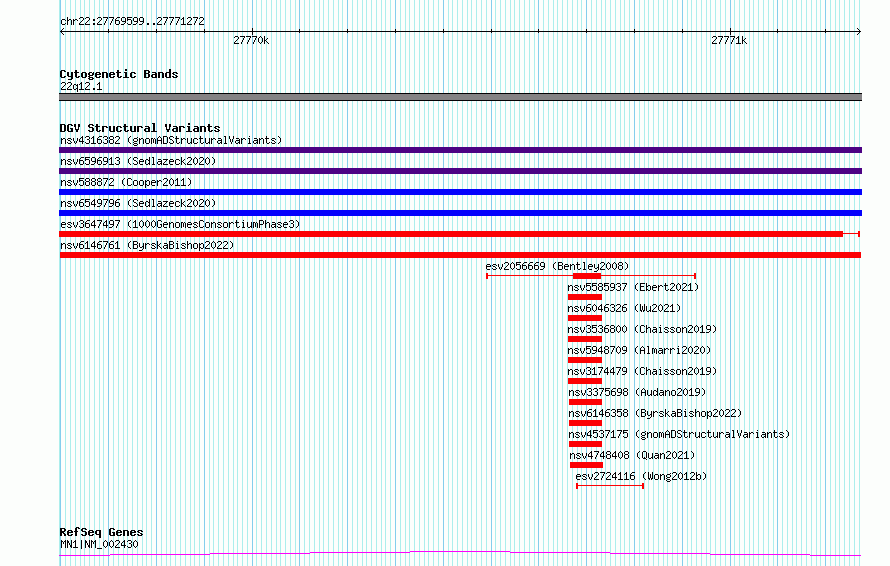The height and width of the screenshot is (566, 890).
Task: Select the red bar under nsv4748408
Action: coord(586,465)
